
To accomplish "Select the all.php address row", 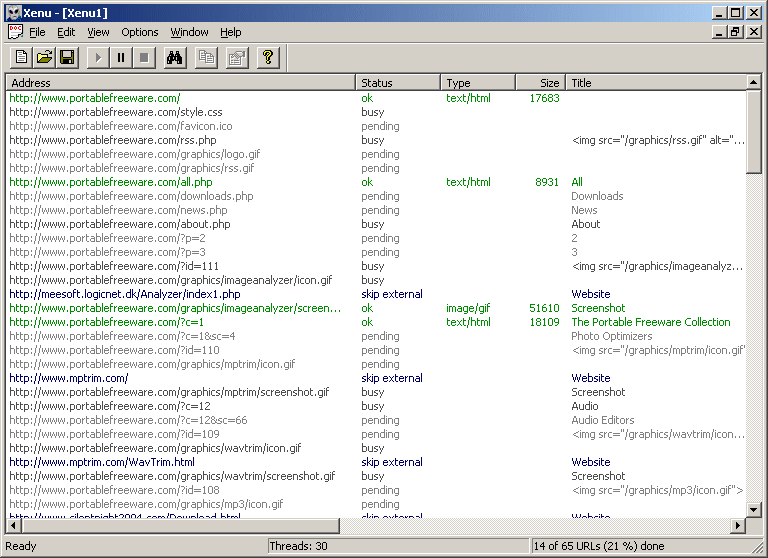I will point(376,182).
